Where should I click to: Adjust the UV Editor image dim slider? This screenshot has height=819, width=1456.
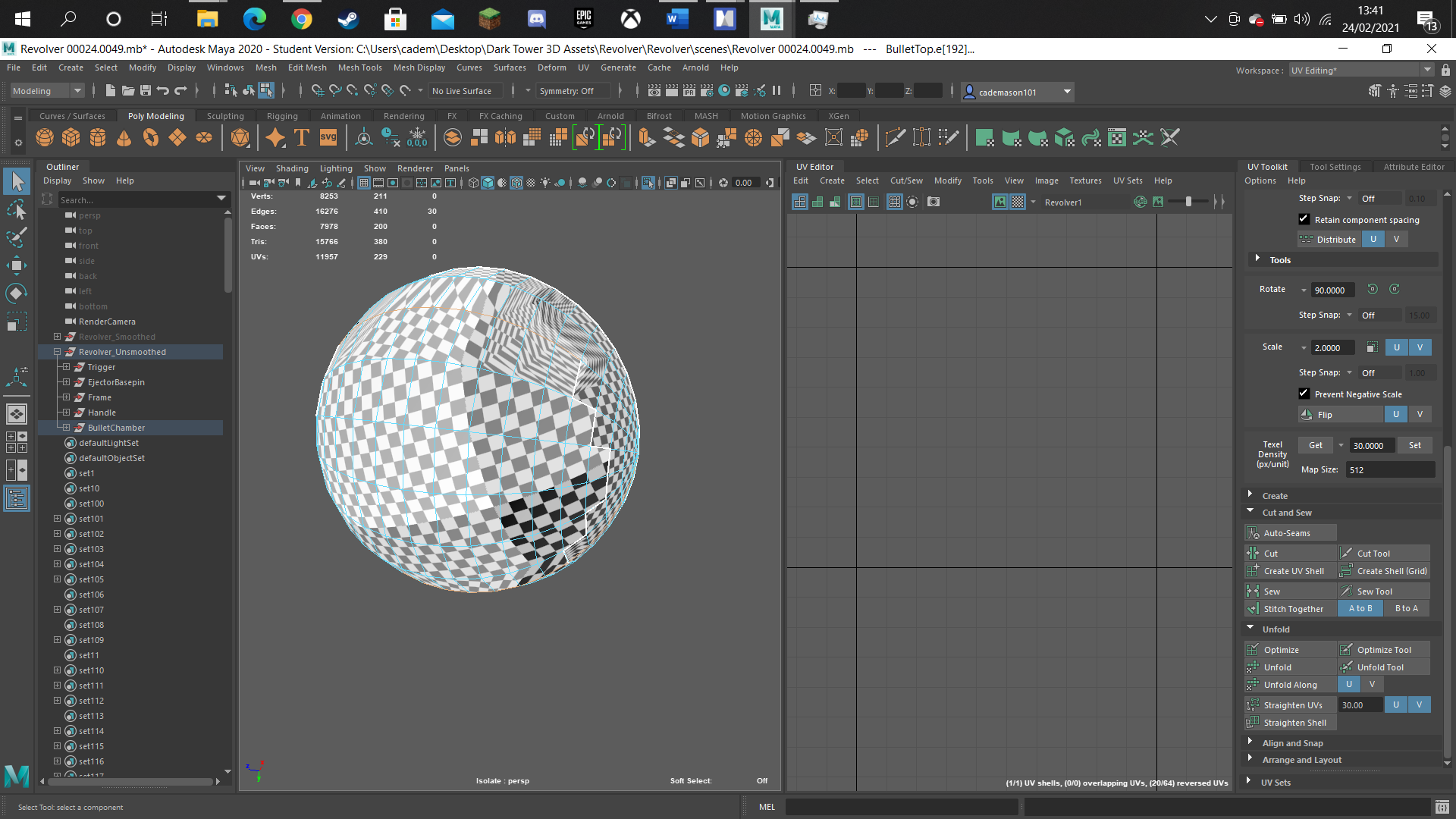click(x=1188, y=202)
